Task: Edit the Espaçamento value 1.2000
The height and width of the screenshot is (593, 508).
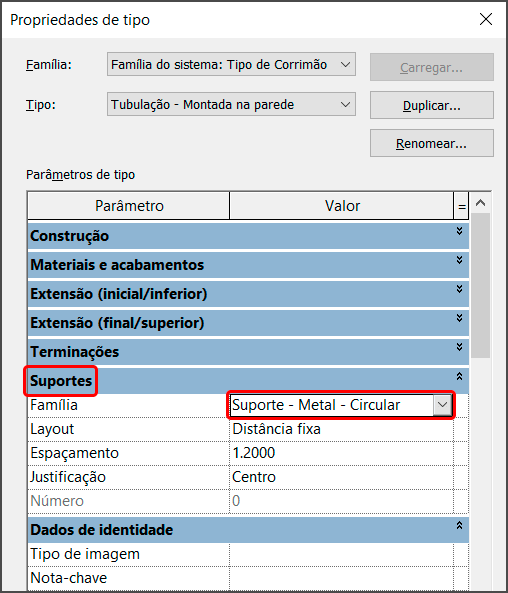Action: (x=341, y=453)
